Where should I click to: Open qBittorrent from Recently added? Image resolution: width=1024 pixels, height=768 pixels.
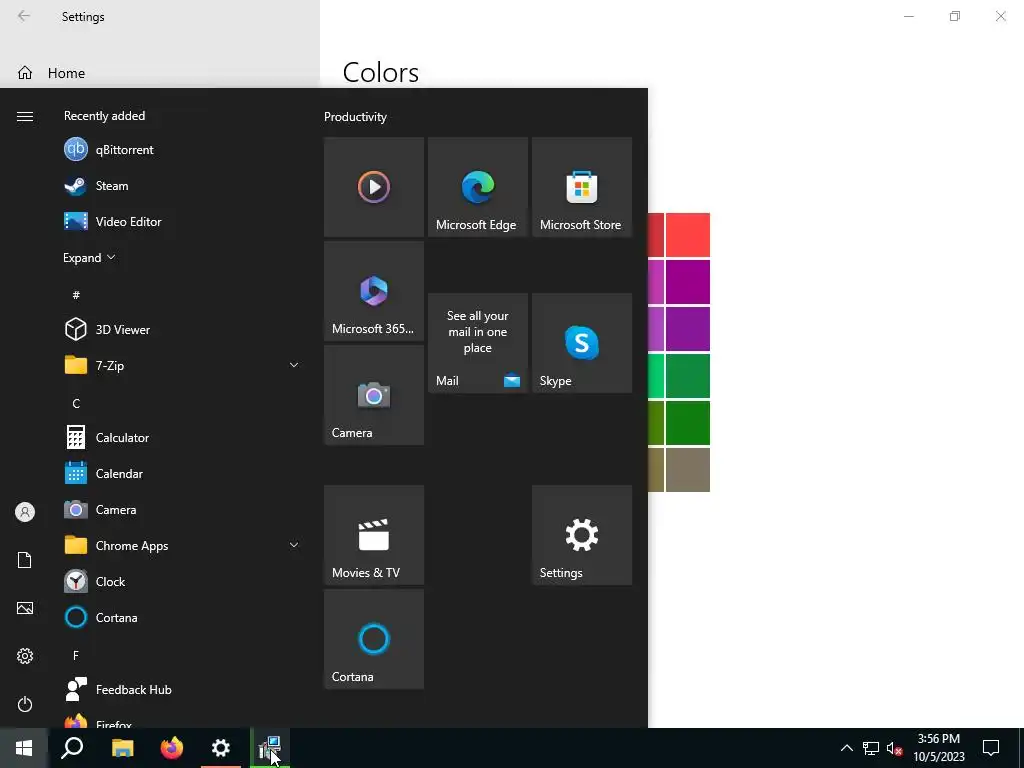(182, 150)
